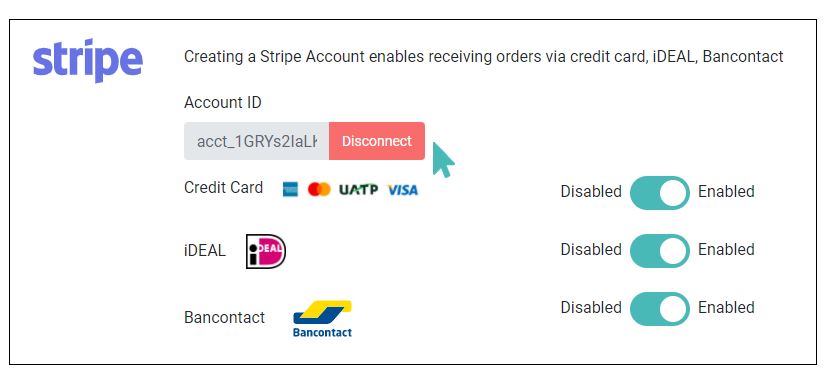Toggle the Credit Card payment switch
The image size is (830, 385).
pos(660,193)
